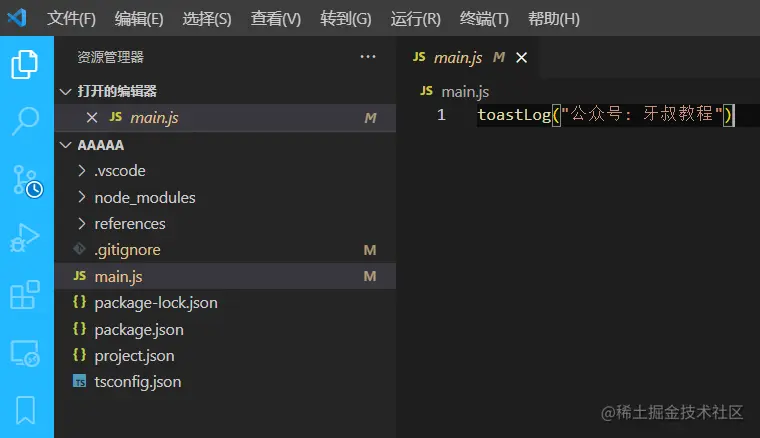Screen dimensions: 760x438
Task: Open the Extensions view
Action: 24,295
